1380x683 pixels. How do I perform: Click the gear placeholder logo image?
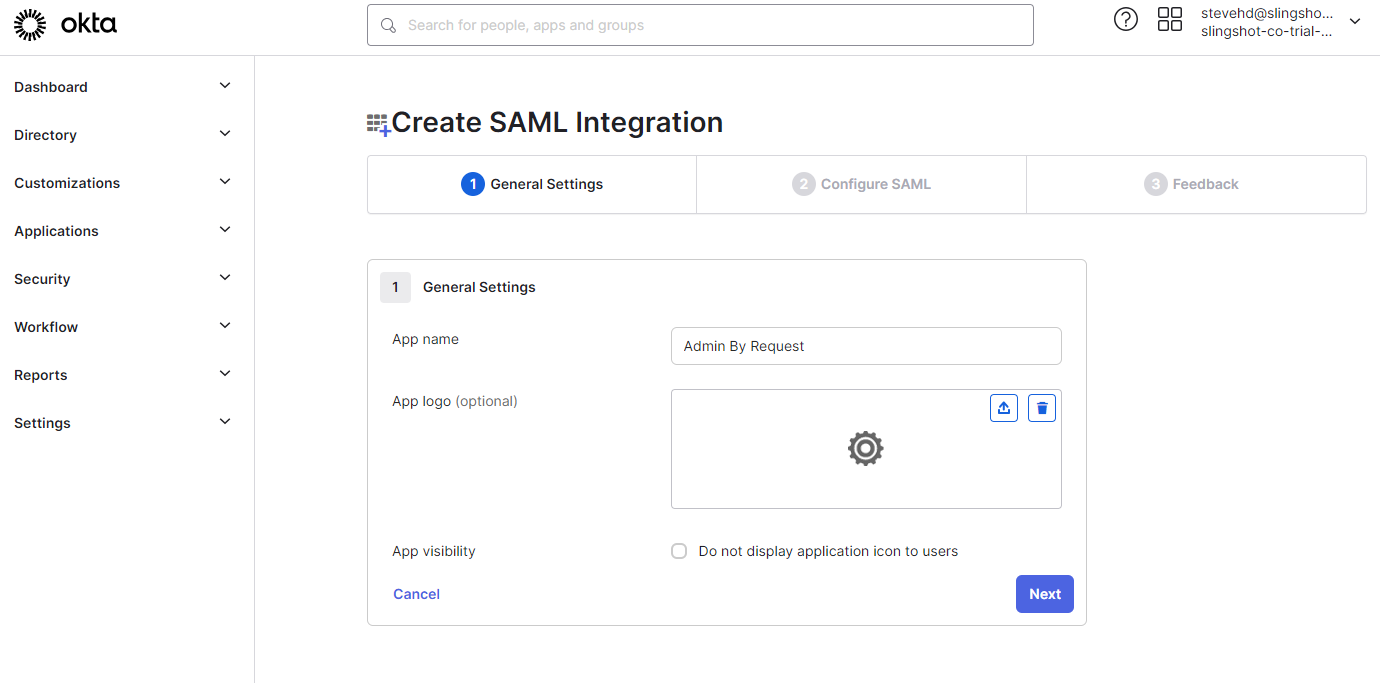click(x=865, y=449)
